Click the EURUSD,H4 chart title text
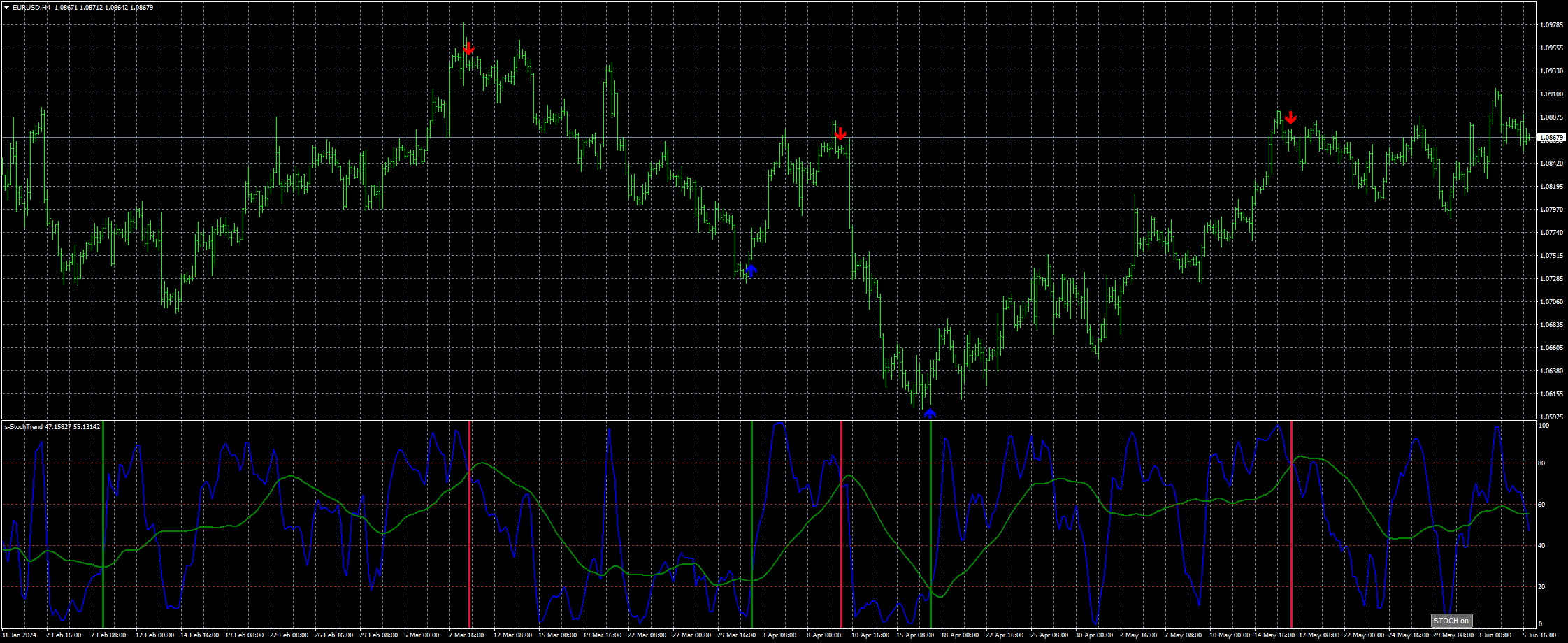Screen dimensions: 1568x643 [x=31, y=7]
